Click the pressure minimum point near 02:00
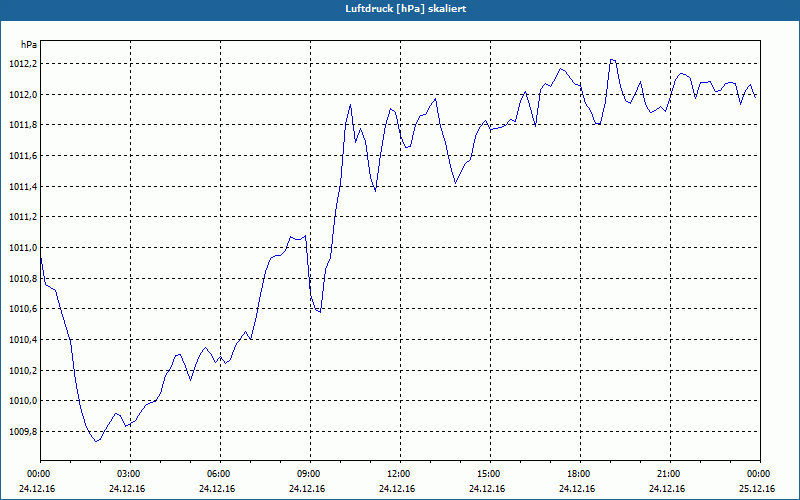This screenshot has height=500, width=800. tap(95, 441)
